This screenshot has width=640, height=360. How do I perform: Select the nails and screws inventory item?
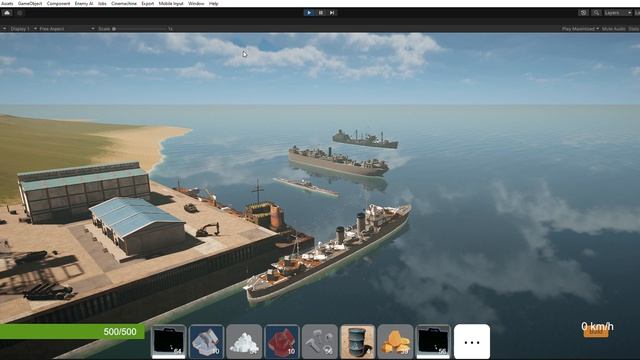coord(320,341)
